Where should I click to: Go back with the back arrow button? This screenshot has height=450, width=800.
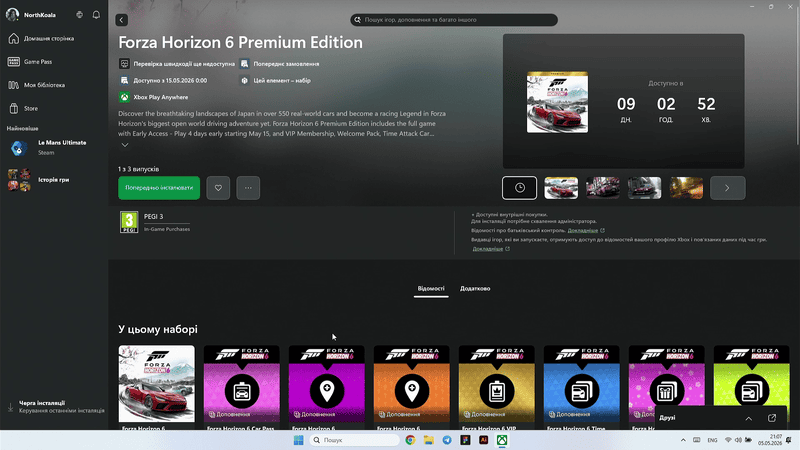(x=121, y=20)
